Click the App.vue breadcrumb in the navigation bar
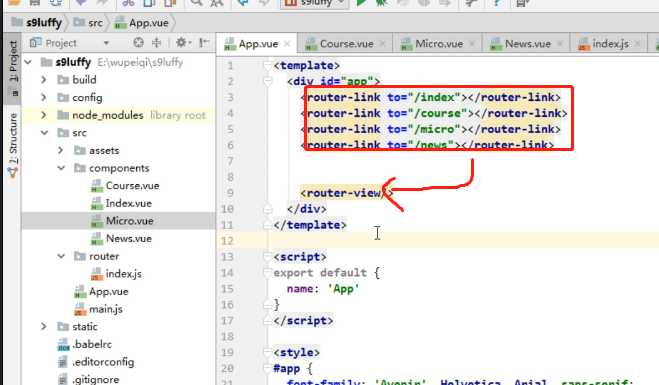This screenshot has width=659, height=385. (x=142, y=23)
